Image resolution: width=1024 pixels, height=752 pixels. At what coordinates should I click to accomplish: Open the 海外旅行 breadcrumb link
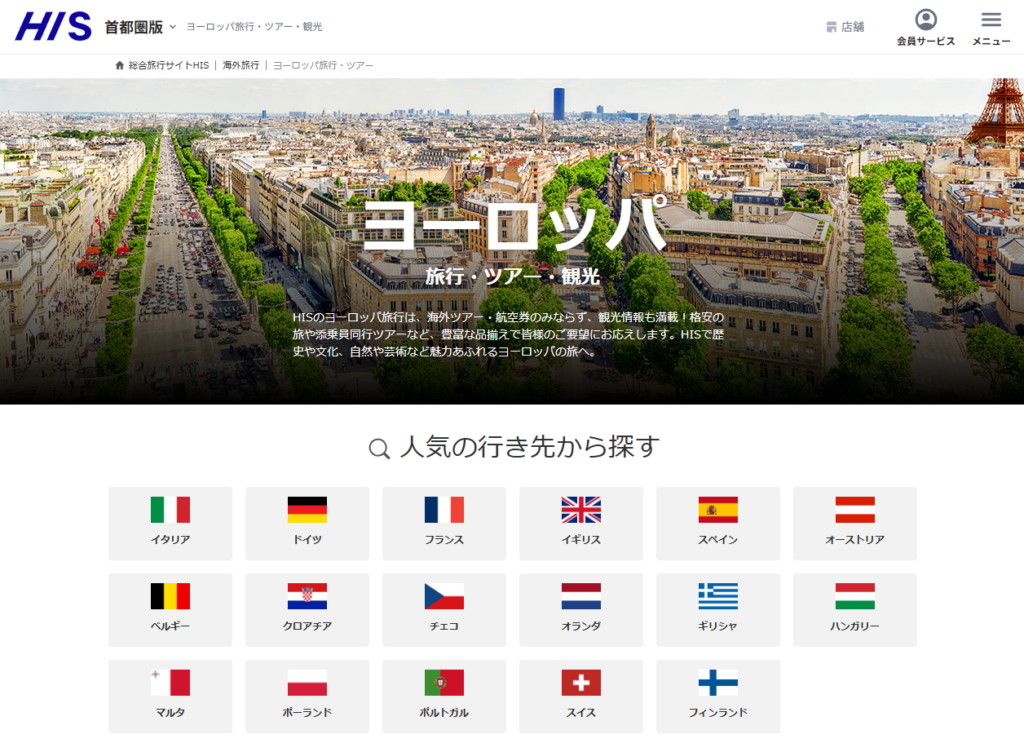click(x=241, y=65)
